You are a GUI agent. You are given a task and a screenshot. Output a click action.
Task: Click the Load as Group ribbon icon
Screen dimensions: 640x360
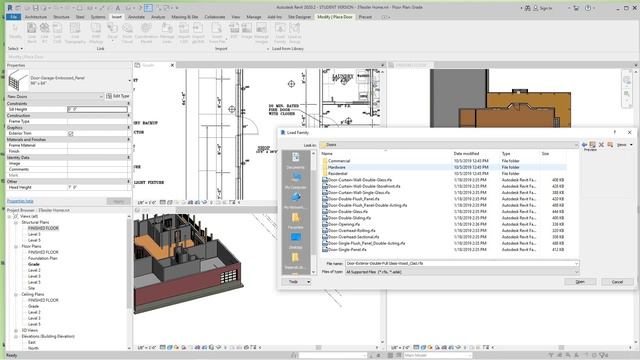[294, 33]
